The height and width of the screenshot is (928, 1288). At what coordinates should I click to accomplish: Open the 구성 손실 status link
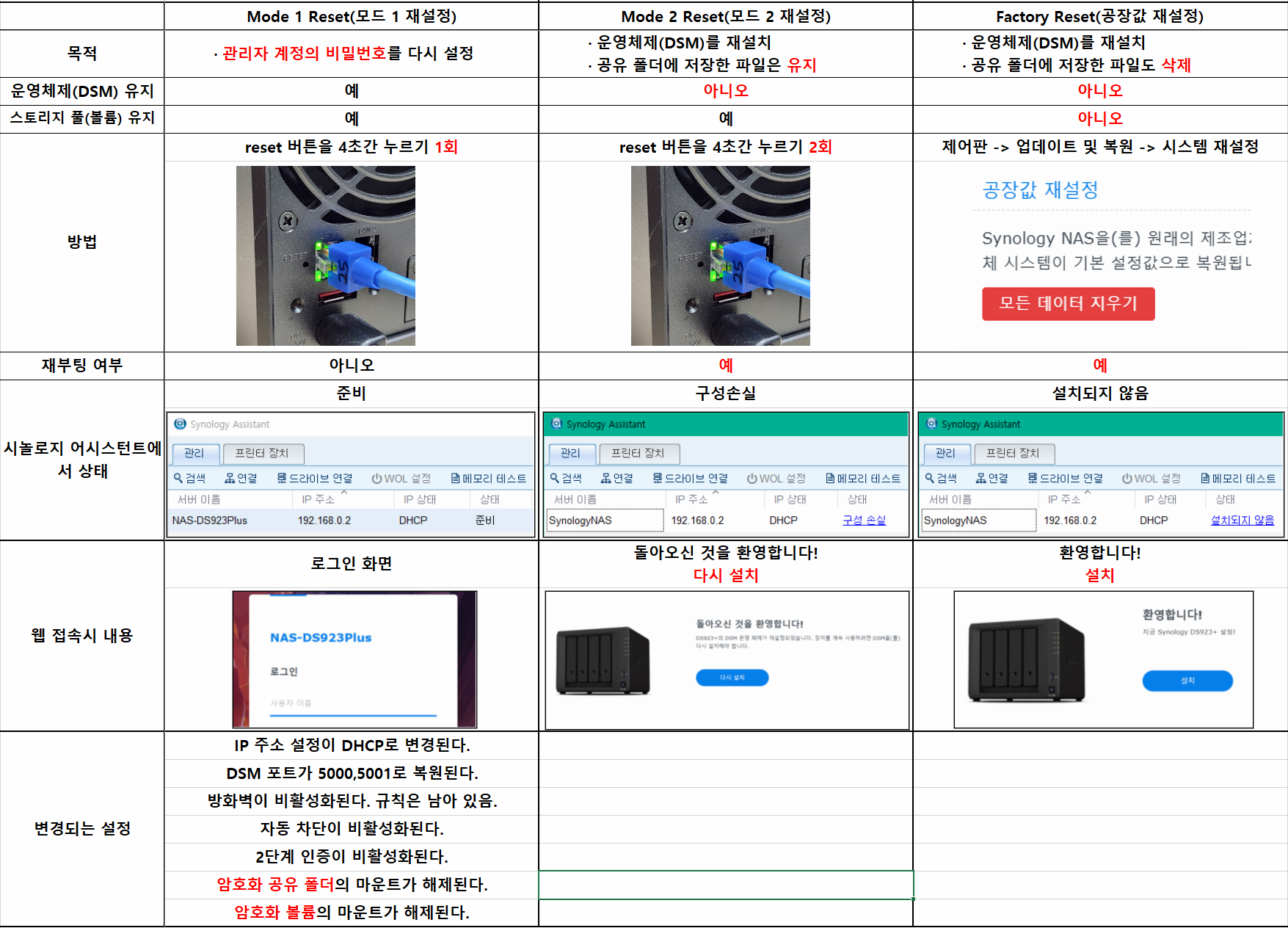pos(864,520)
